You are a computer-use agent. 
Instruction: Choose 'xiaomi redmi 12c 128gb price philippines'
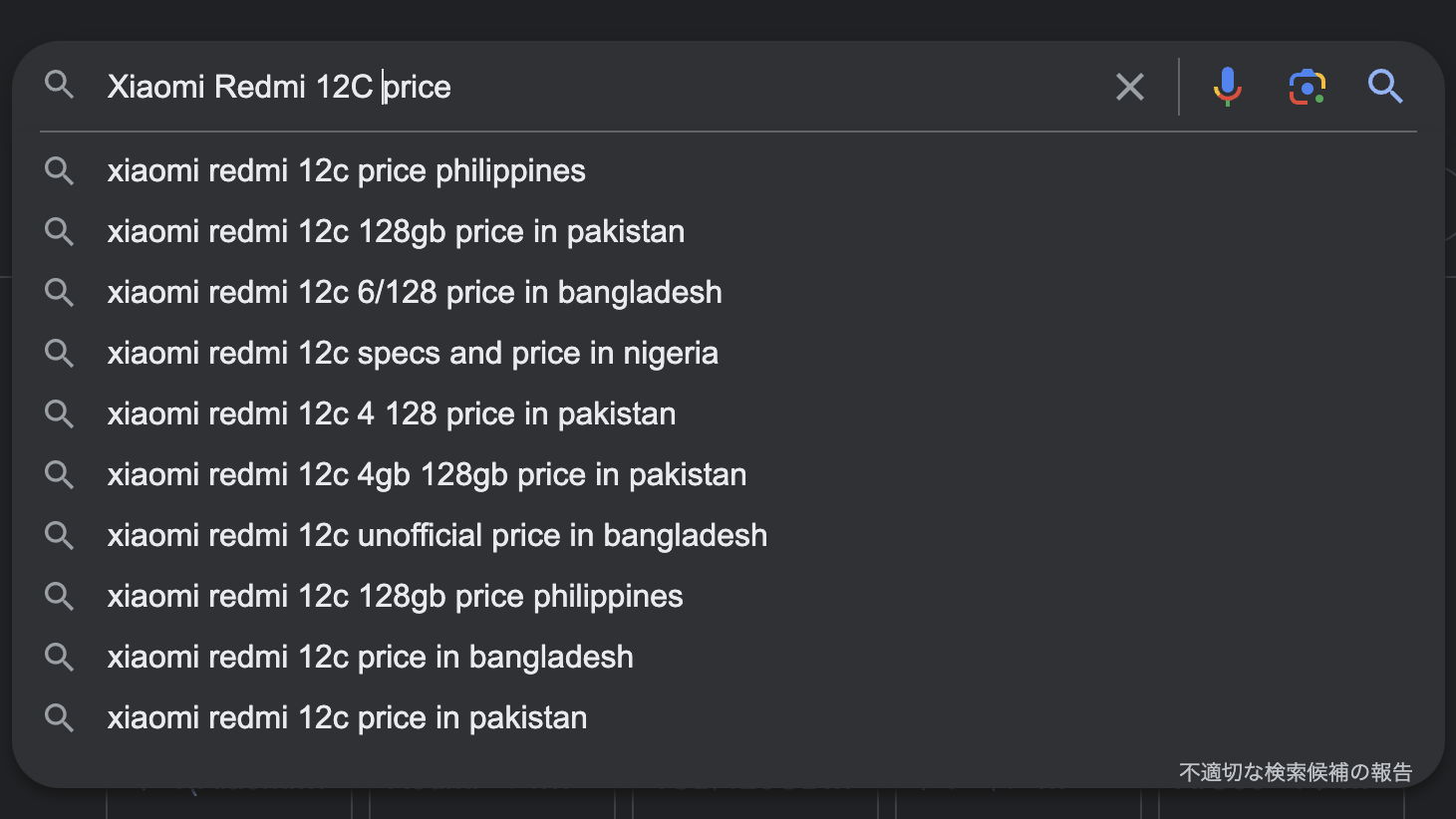coord(395,597)
